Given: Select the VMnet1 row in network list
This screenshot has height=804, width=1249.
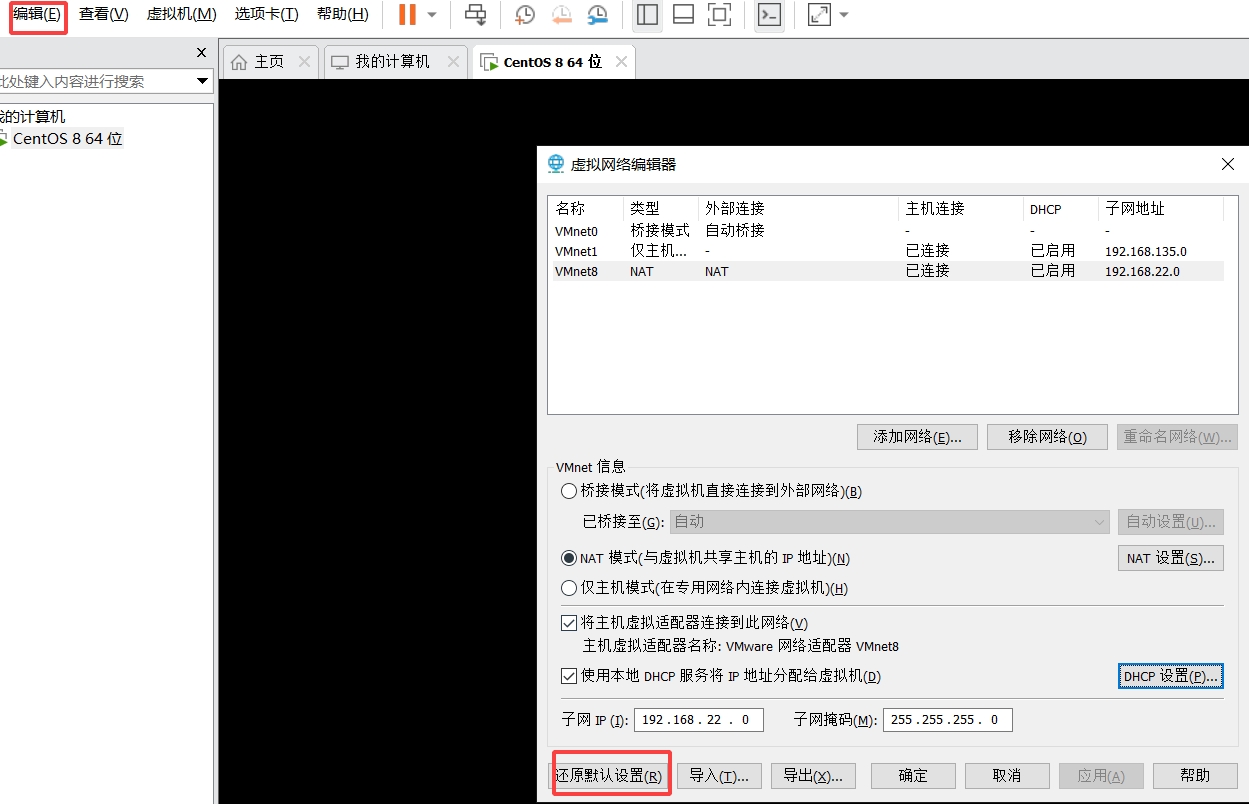Looking at the screenshot, I should pyautogui.click(x=886, y=251).
